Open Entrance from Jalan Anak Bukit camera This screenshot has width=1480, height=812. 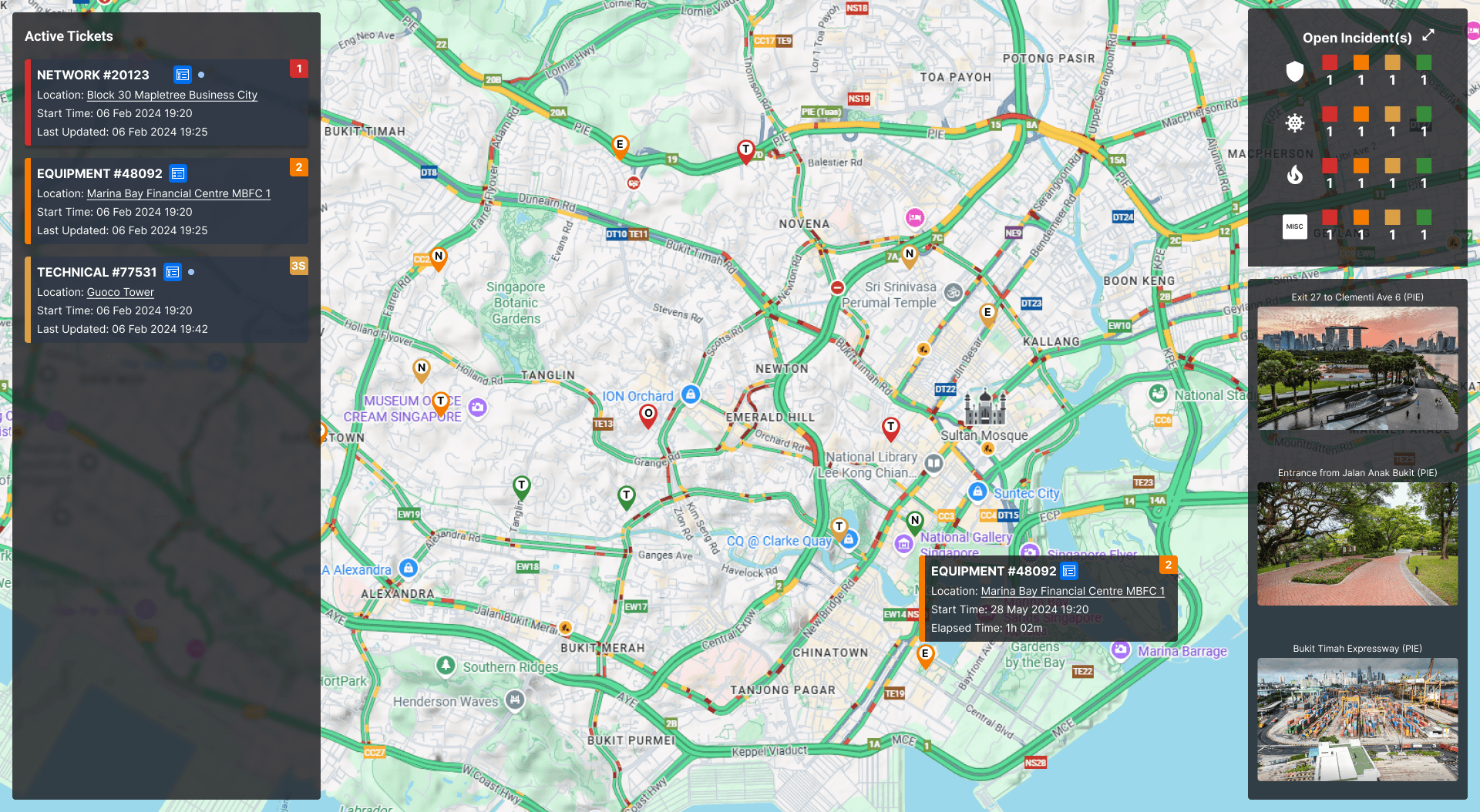[x=1357, y=543]
